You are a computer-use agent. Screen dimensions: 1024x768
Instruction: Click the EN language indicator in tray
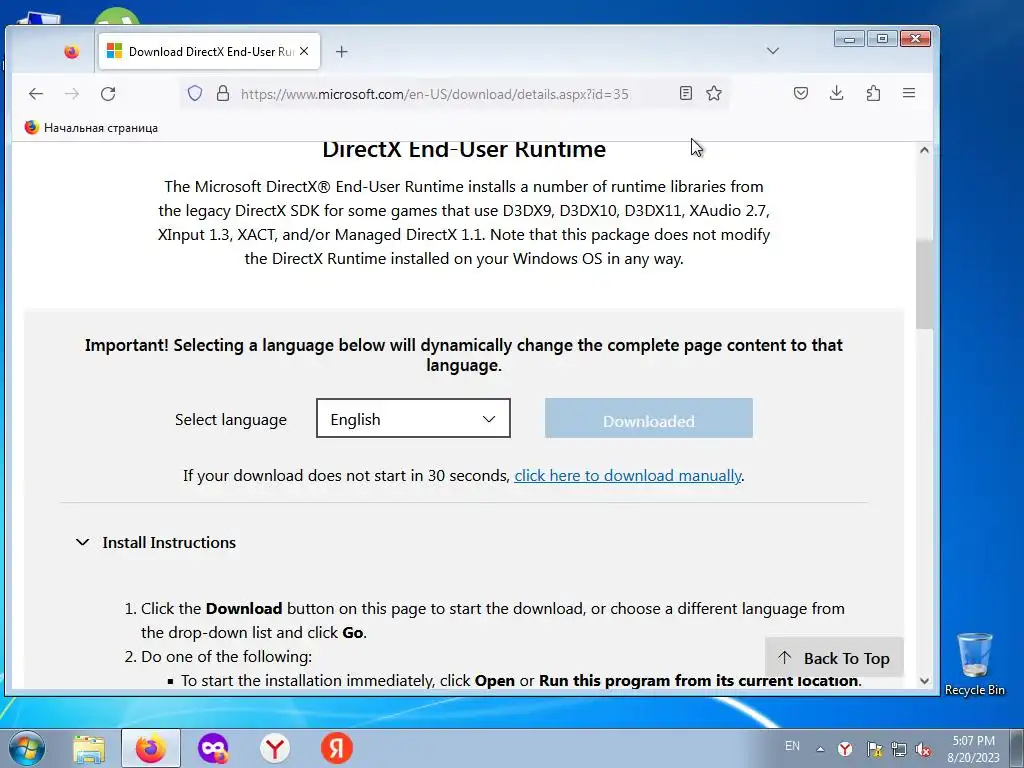click(792, 746)
